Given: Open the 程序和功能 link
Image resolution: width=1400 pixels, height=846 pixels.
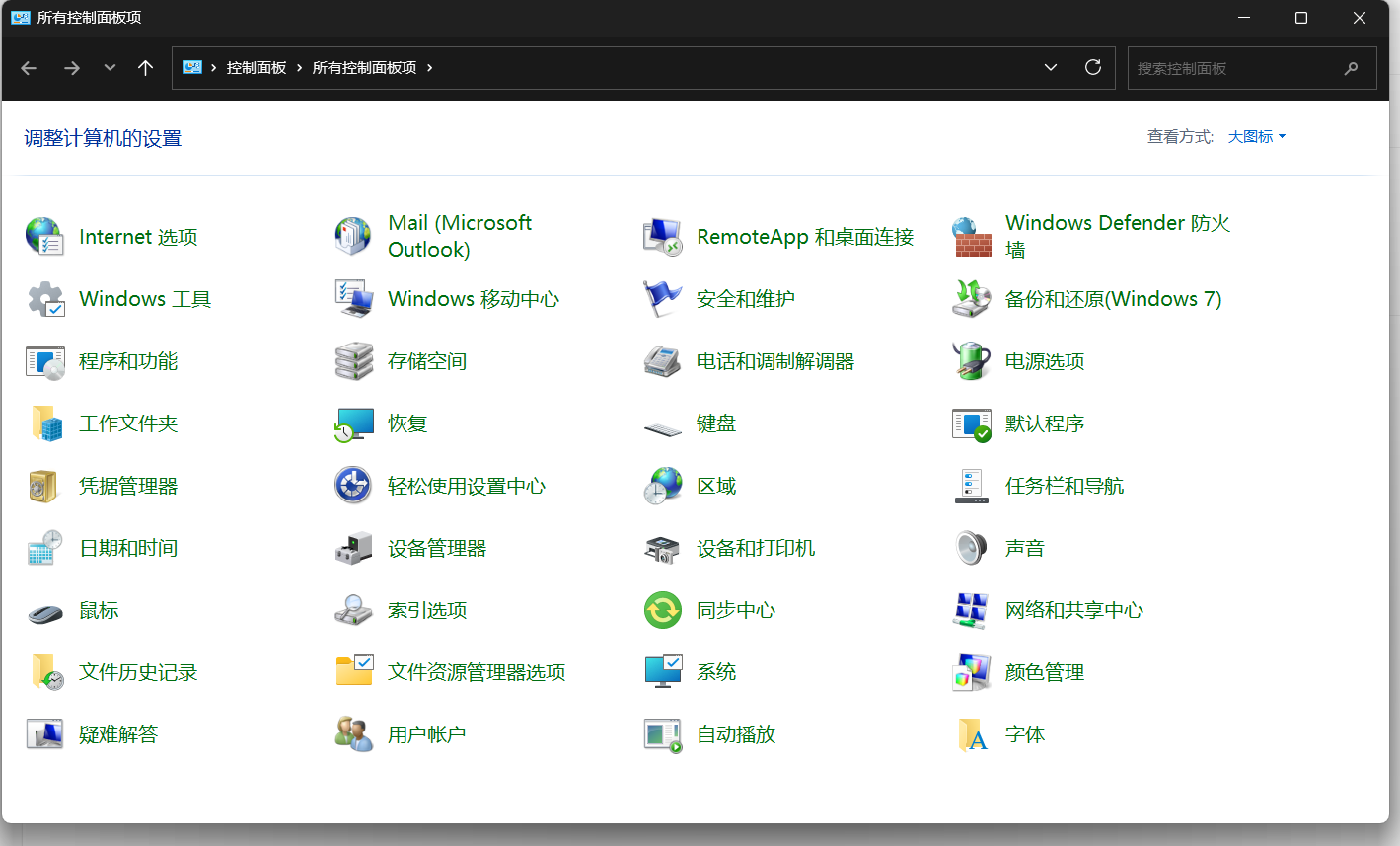Looking at the screenshot, I should point(128,361).
